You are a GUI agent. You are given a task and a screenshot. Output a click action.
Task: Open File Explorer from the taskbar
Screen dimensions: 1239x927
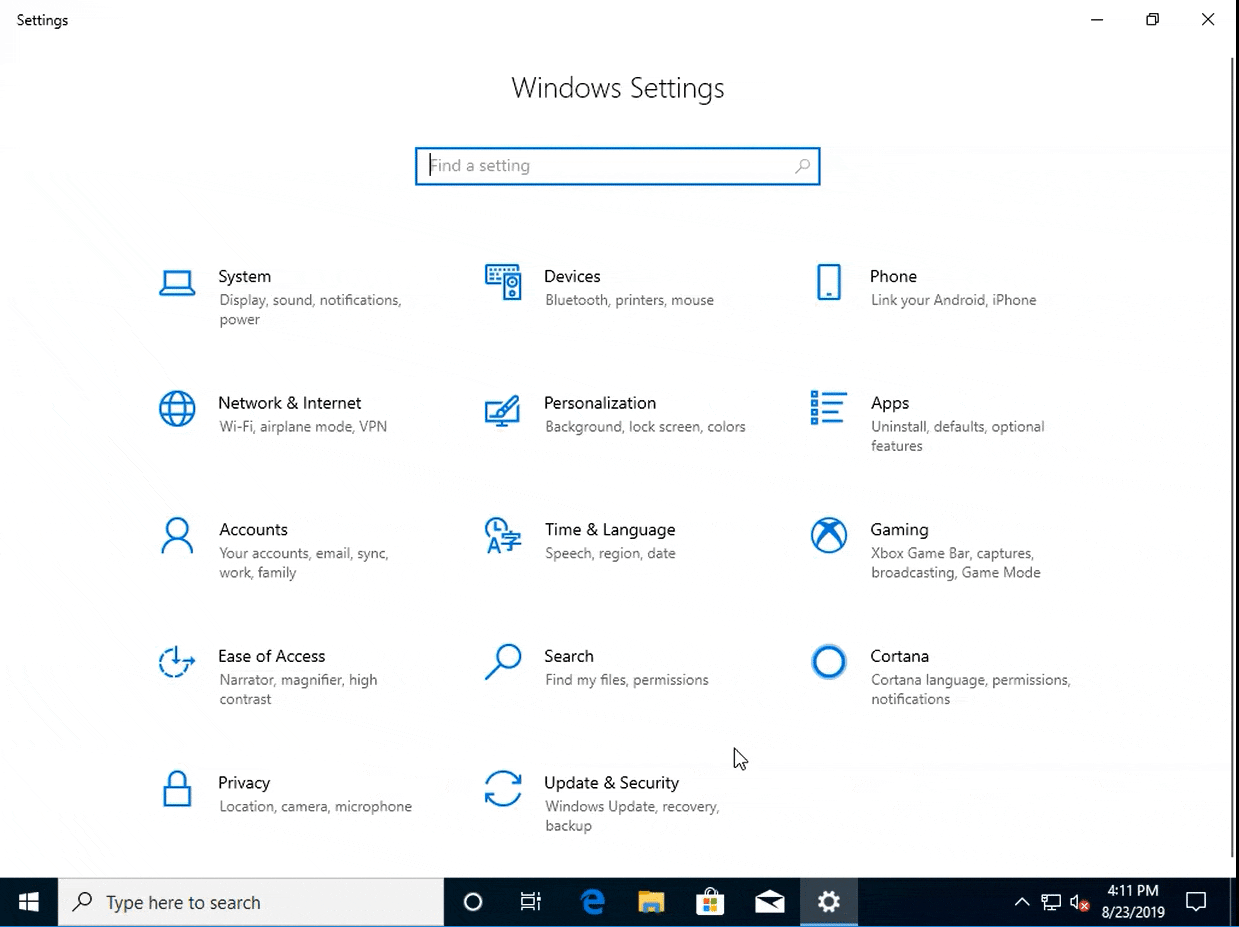[x=651, y=901]
